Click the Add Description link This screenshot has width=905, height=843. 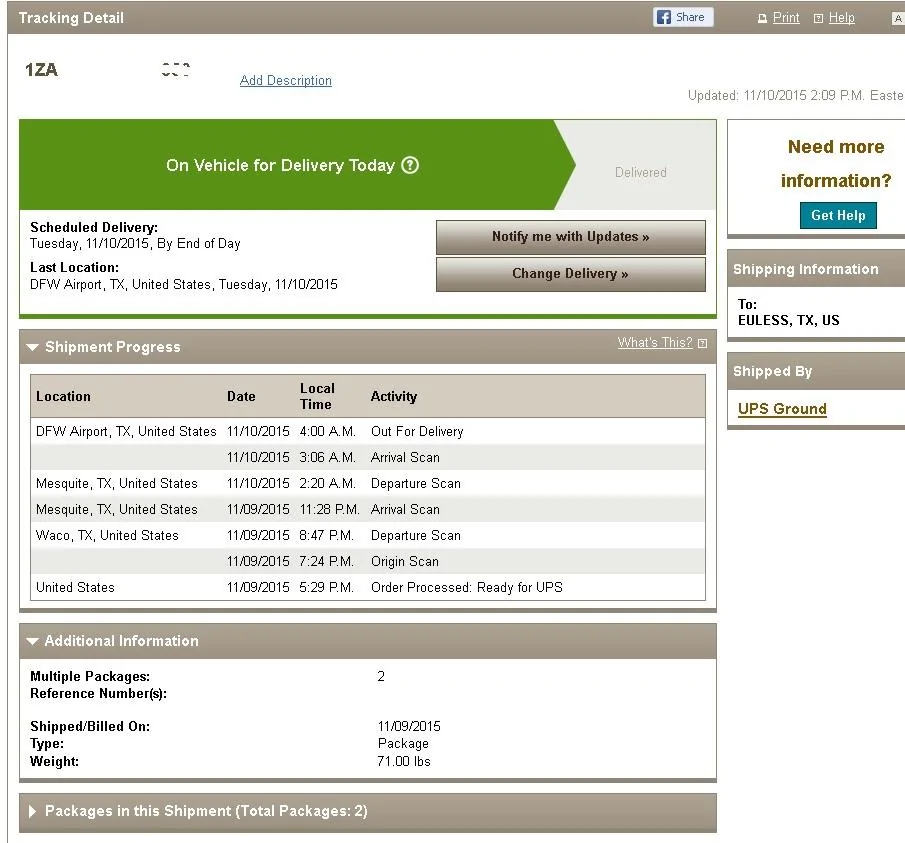click(x=286, y=80)
